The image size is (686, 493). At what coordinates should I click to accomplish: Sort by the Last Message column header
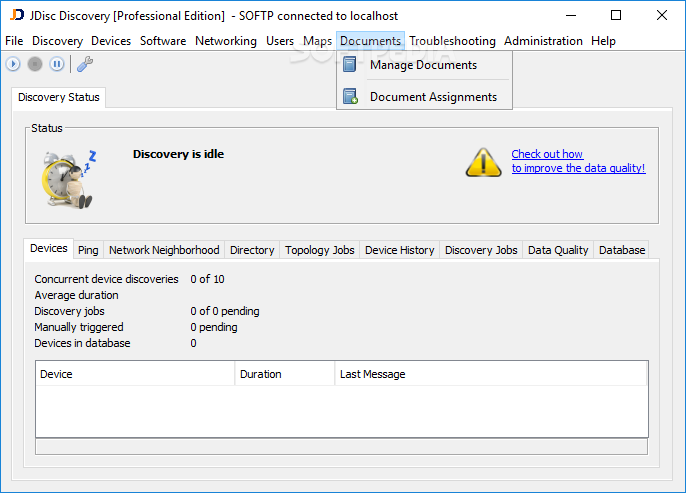491,374
